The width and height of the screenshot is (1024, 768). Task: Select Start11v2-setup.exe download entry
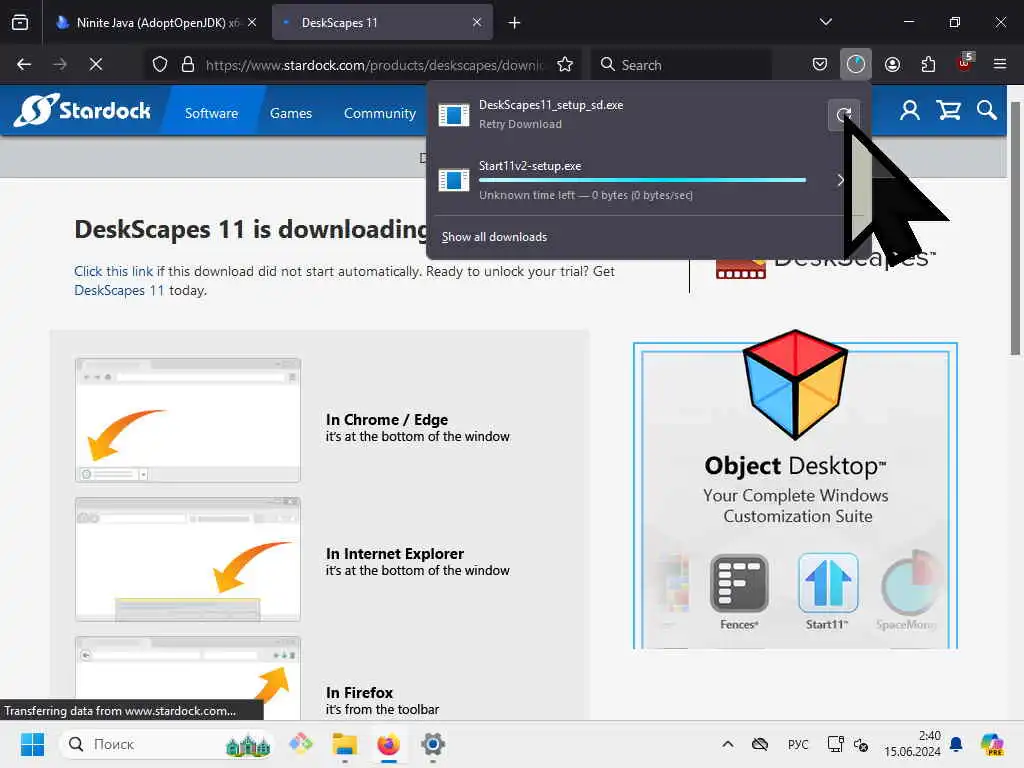tap(627, 180)
